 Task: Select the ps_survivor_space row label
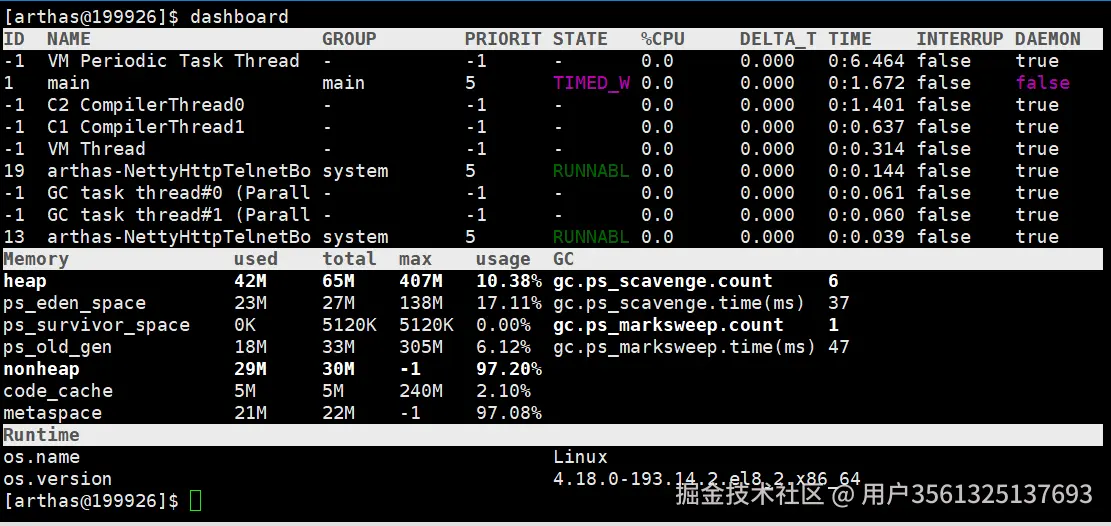96,325
